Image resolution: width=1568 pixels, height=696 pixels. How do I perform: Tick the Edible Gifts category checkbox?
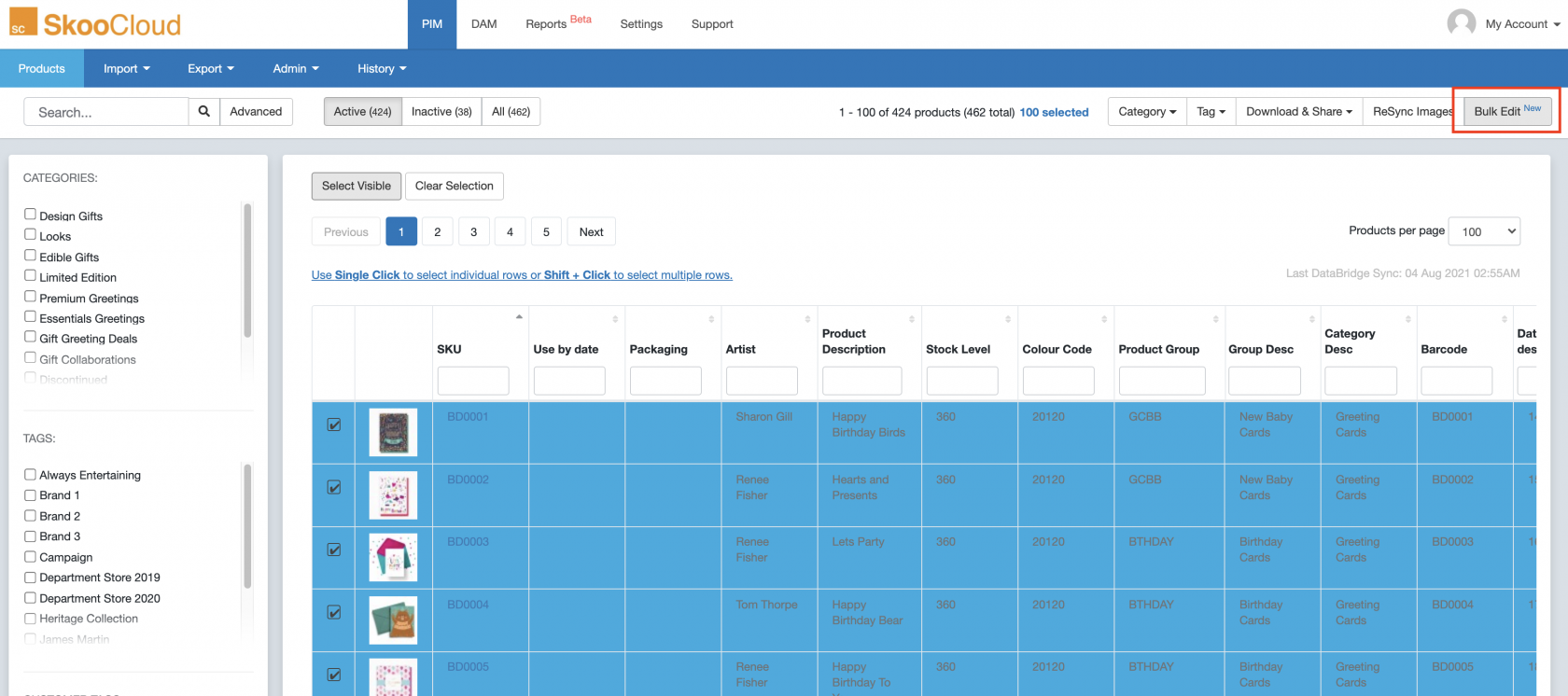(30, 256)
